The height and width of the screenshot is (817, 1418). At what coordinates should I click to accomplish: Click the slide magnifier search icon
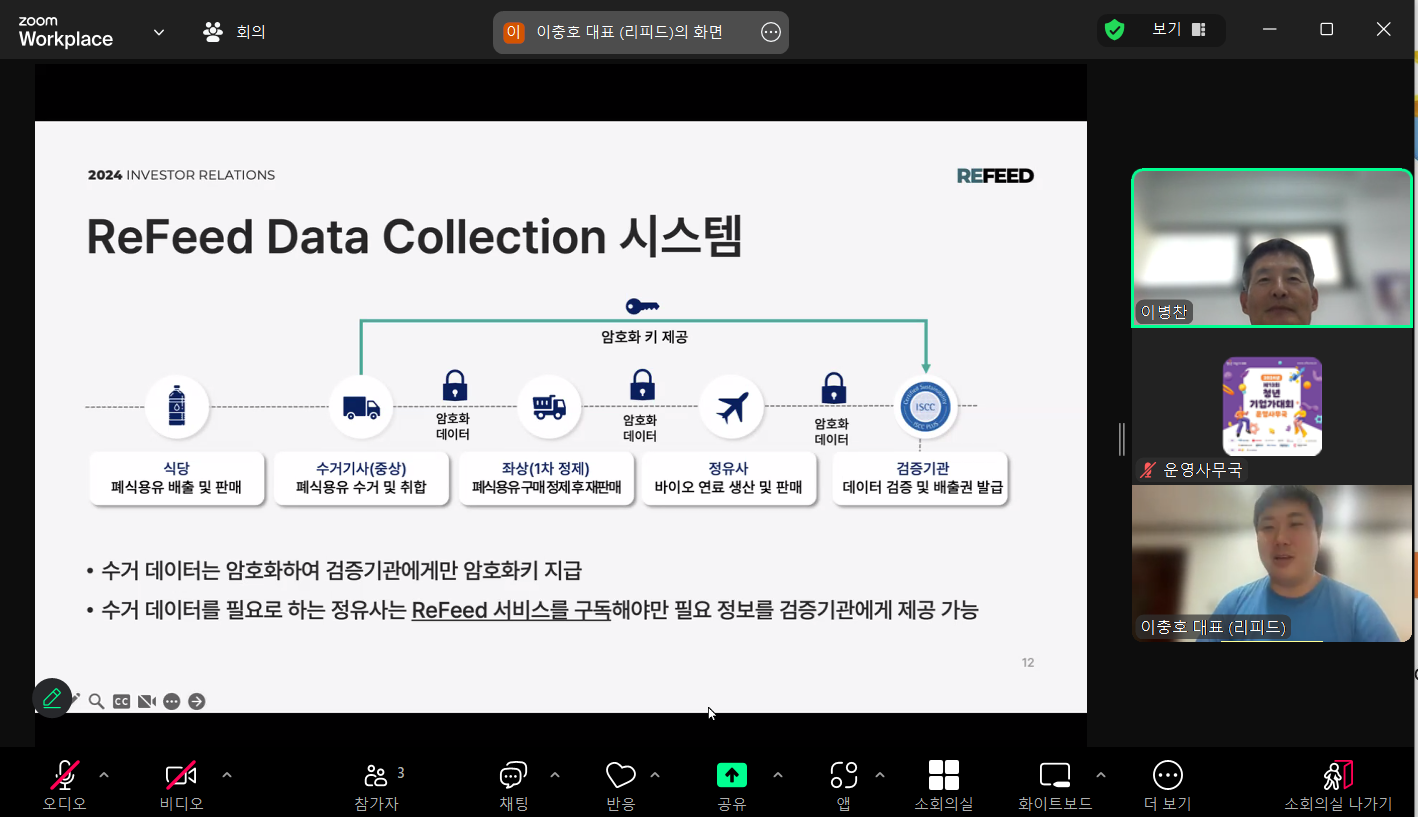97,701
